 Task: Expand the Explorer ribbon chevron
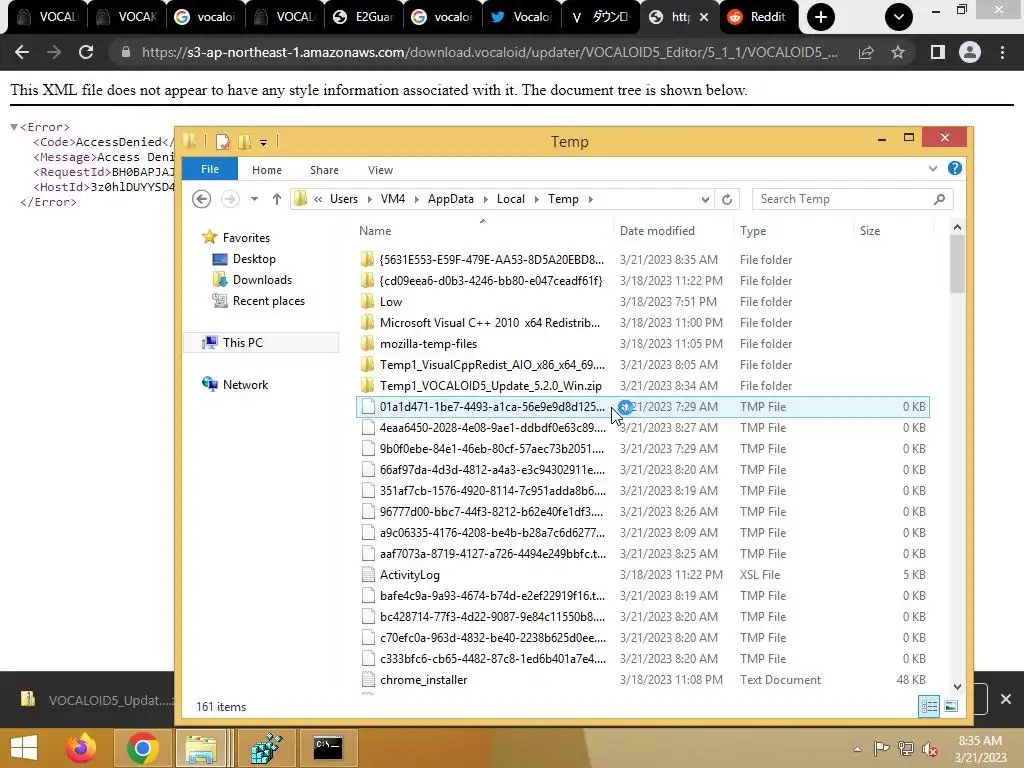click(x=933, y=168)
